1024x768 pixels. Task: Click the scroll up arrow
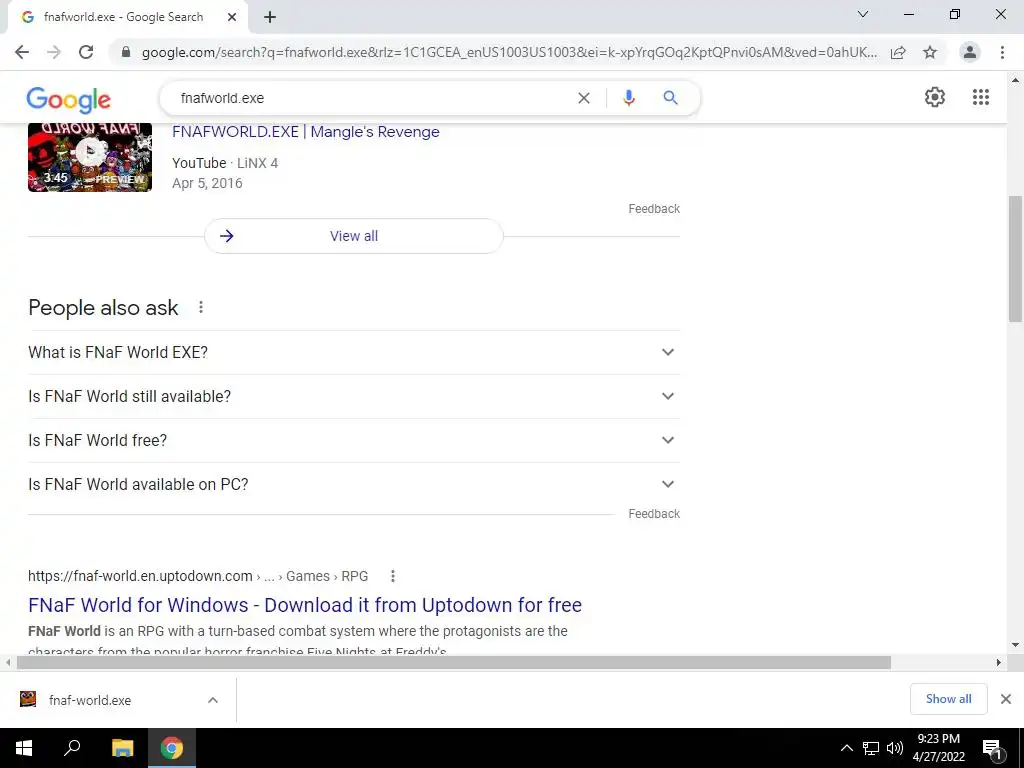click(1015, 80)
